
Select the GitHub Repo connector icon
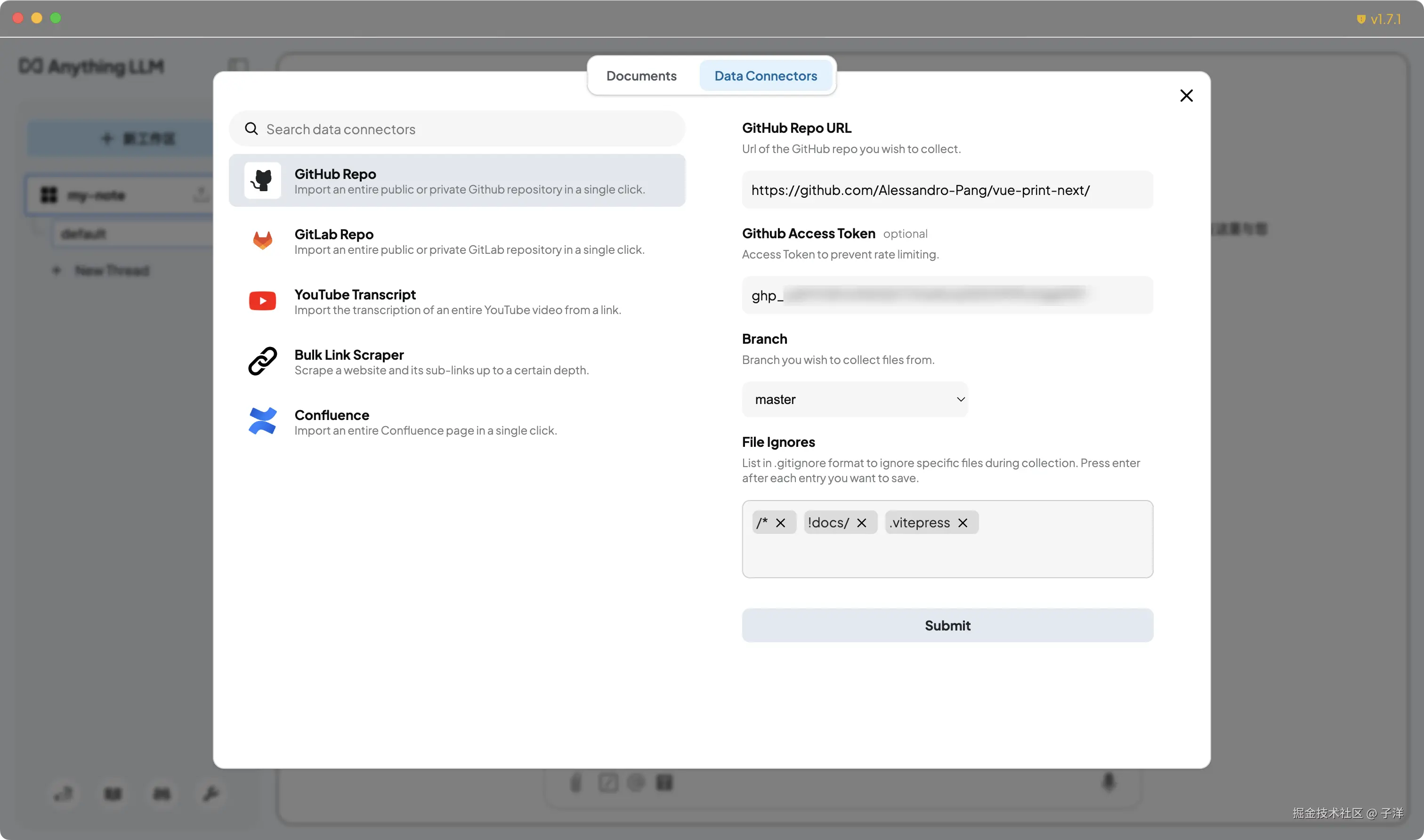click(262, 180)
